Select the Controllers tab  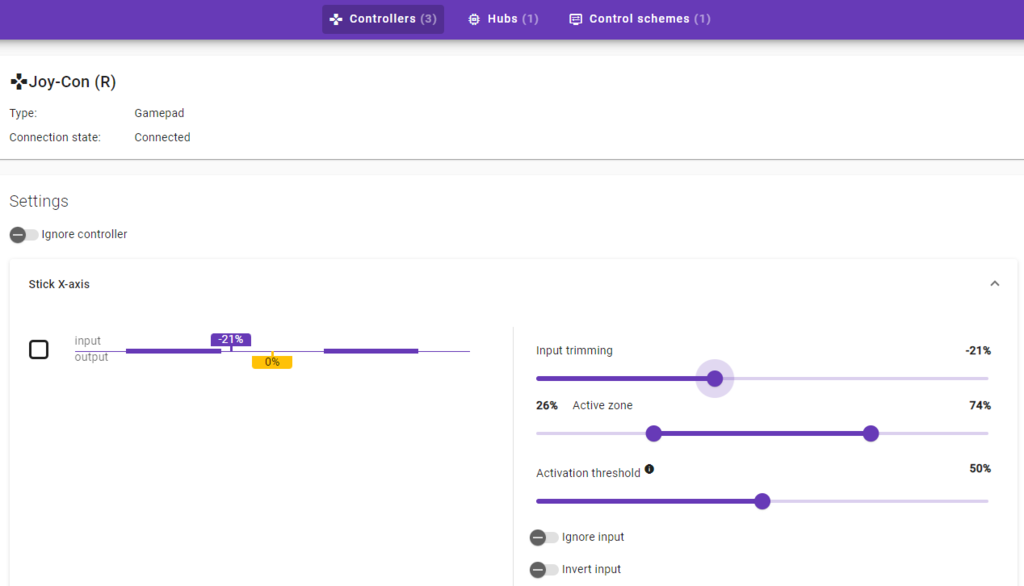point(383,19)
